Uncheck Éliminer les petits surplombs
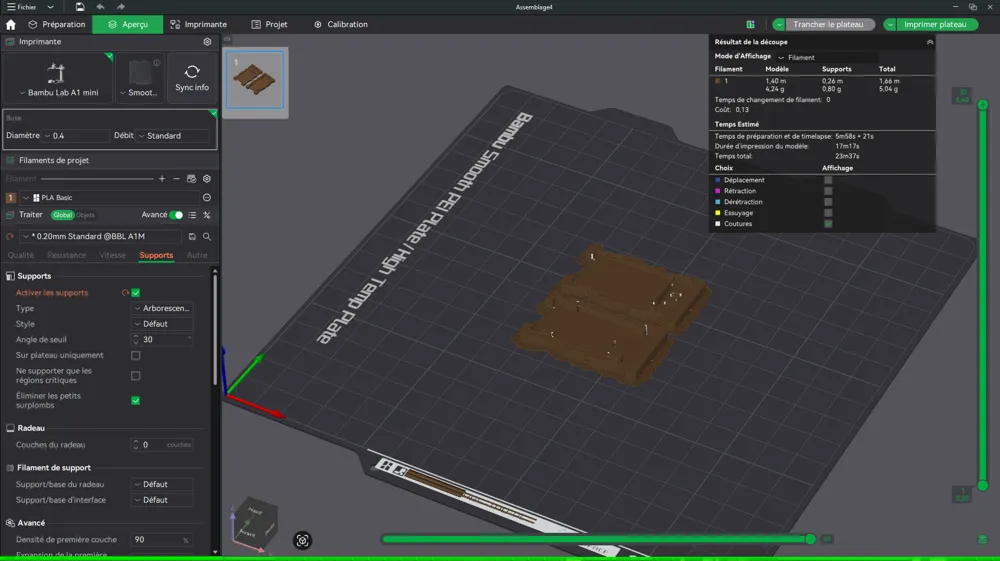 coord(136,400)
